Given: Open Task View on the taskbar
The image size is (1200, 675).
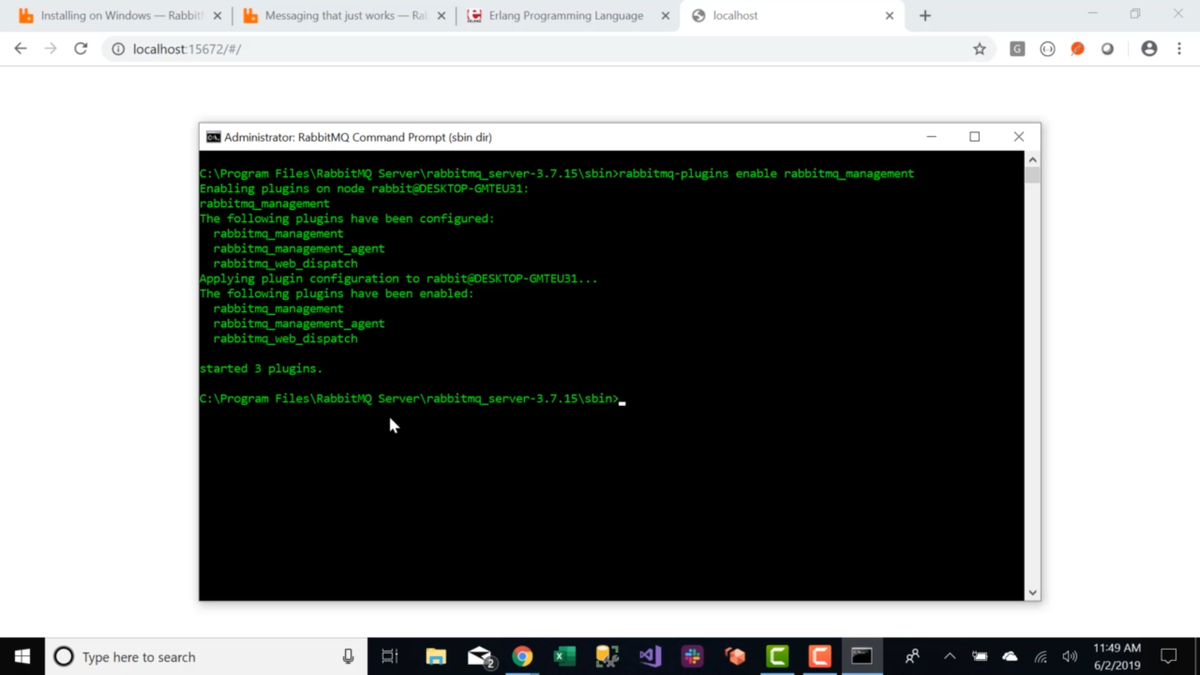Looking at the screenshot, I should pos(390,657).
